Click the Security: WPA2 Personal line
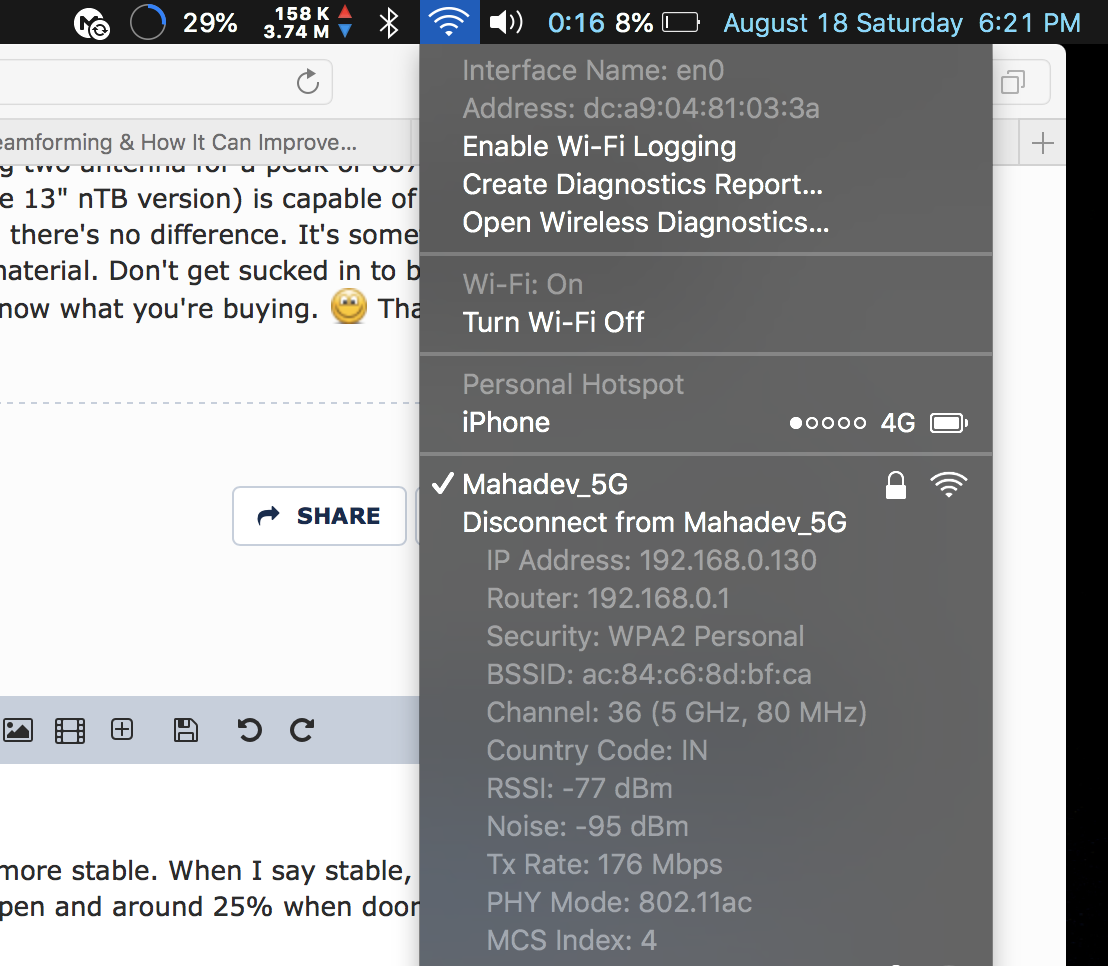1108x966 pixels. click(x=645, y=637)
